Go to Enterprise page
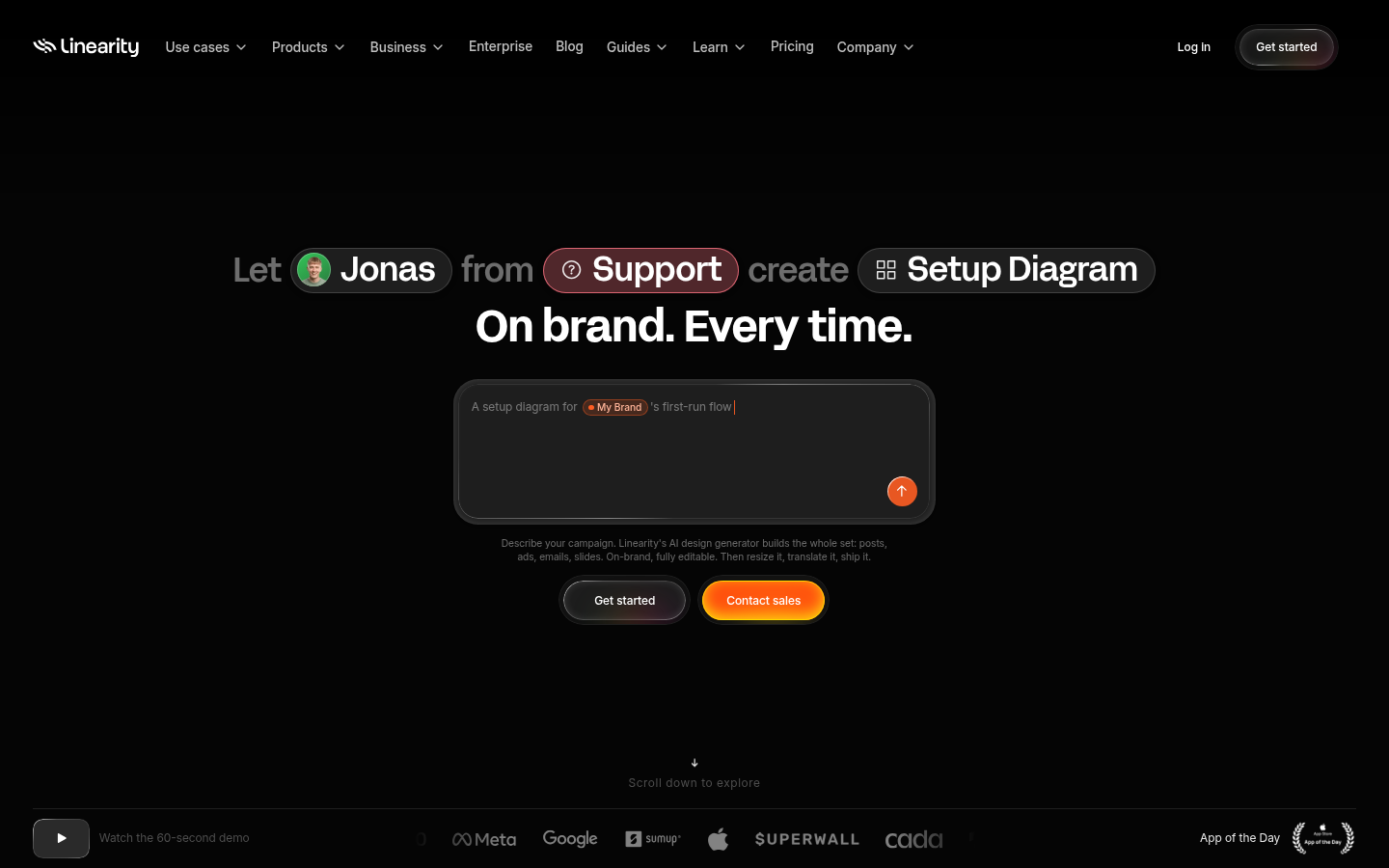Screen dimensions: 1389x868 (501, 46)
